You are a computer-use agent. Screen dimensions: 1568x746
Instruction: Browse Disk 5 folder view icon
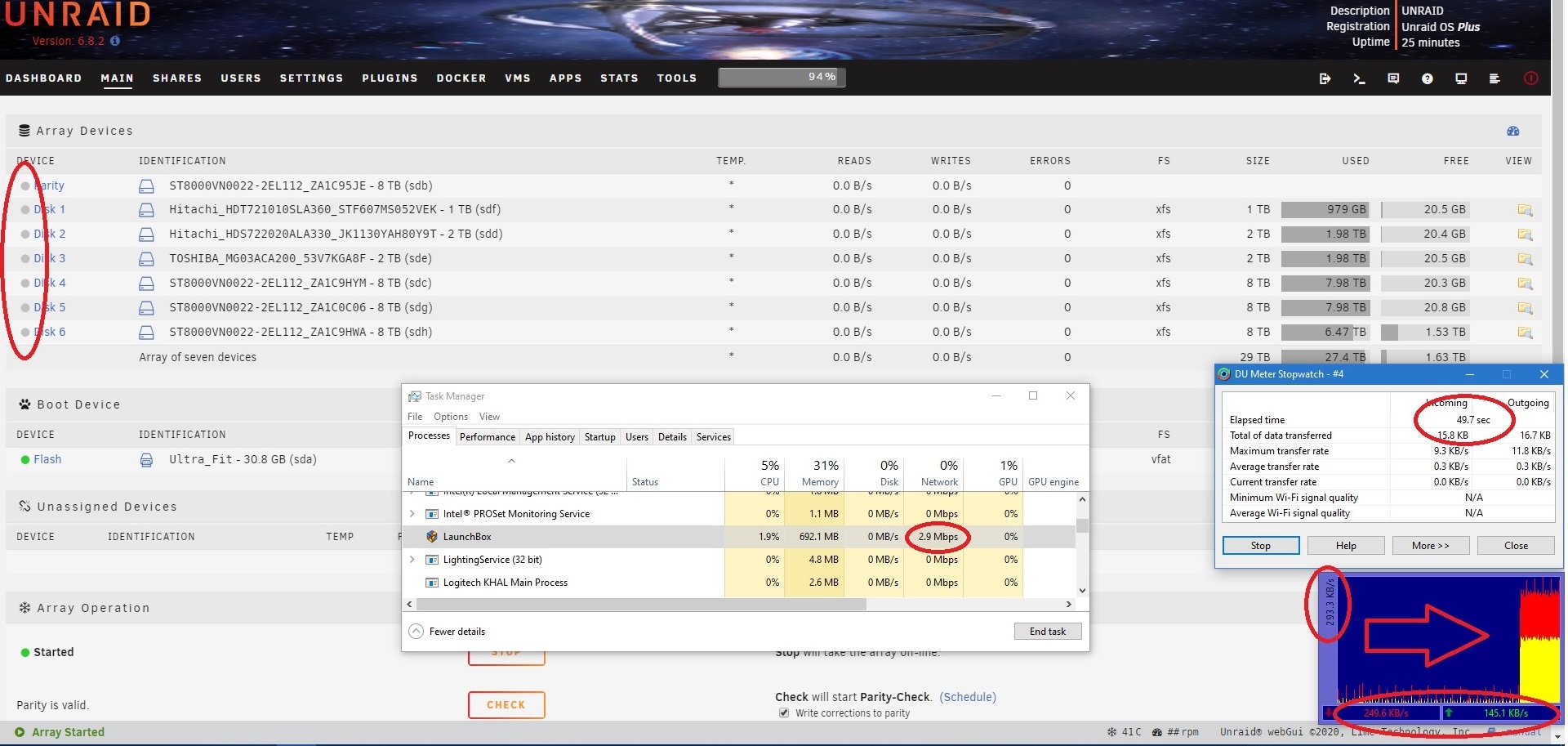(x=1525, y=308)
